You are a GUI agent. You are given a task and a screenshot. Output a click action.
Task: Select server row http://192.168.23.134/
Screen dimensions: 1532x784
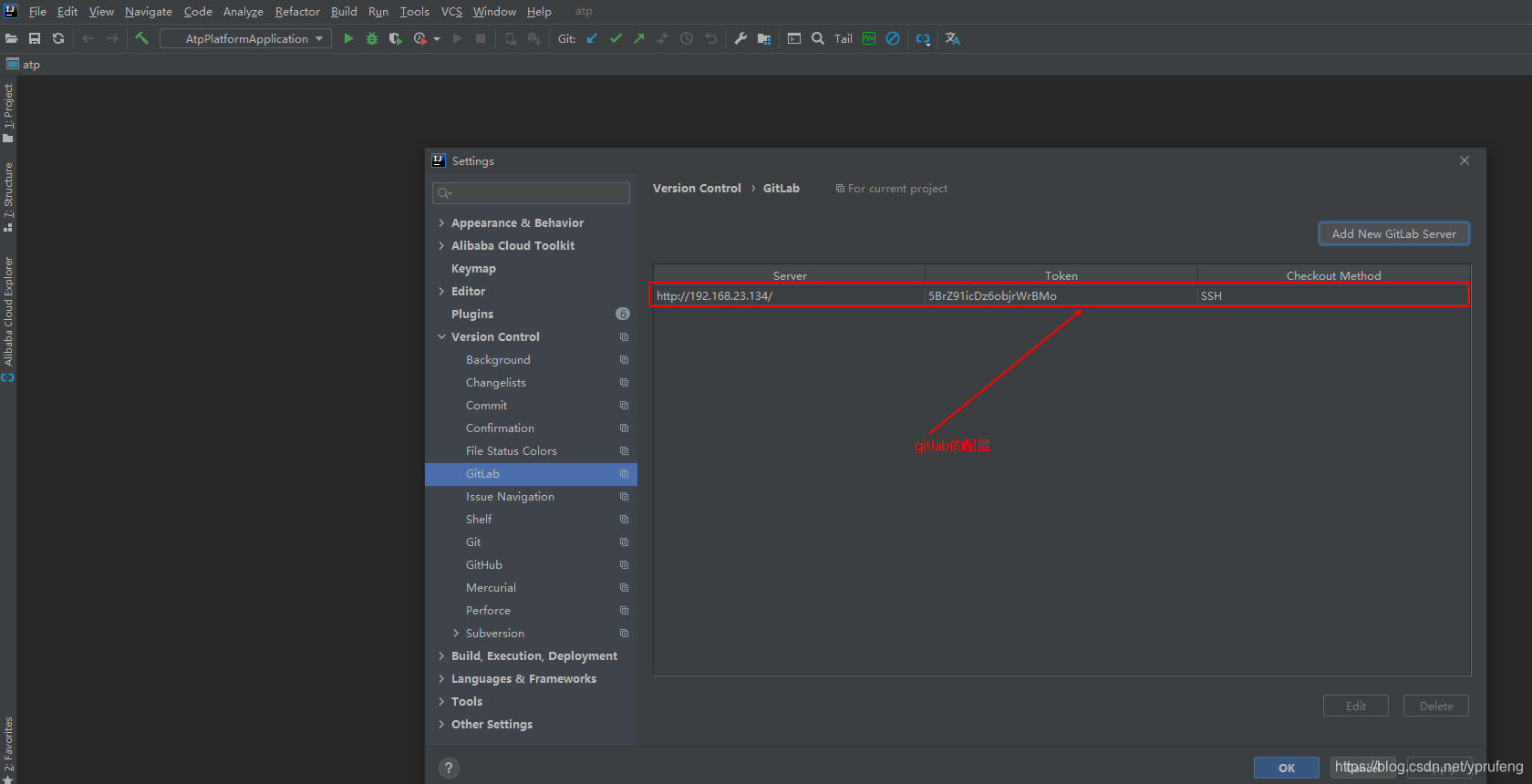click(x=1061, y=295)
